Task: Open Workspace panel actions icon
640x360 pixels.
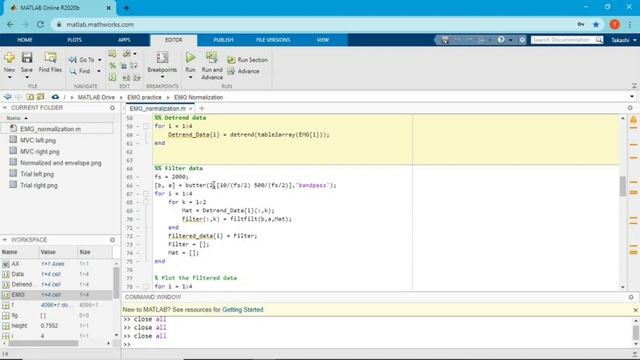Action: 112,240
